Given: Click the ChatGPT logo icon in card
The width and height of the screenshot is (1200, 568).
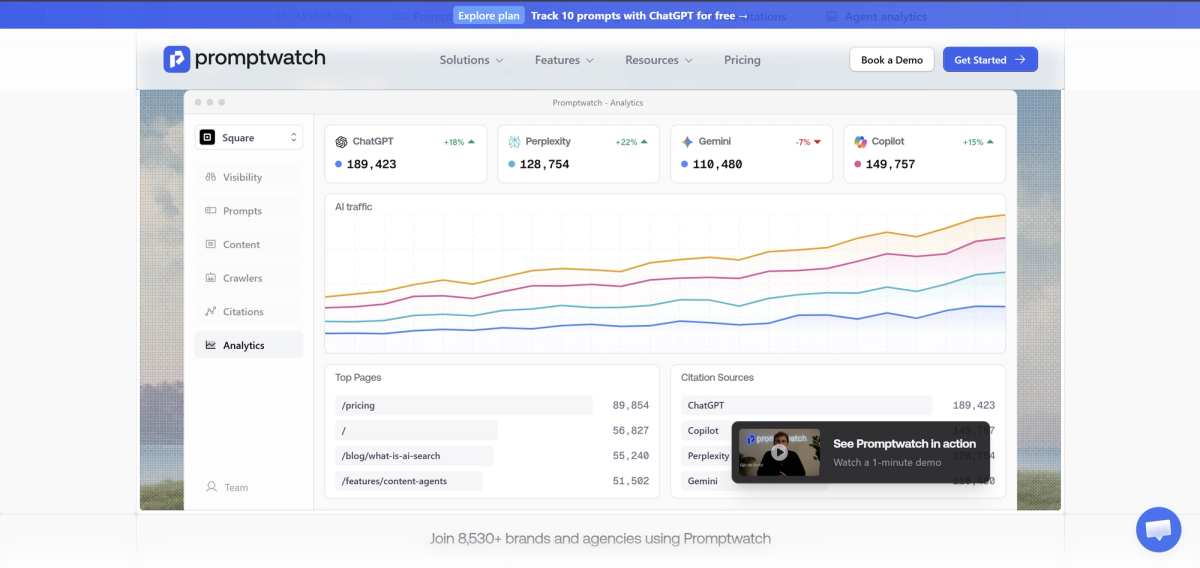Looking at the screenshot, I should (342, 142).
